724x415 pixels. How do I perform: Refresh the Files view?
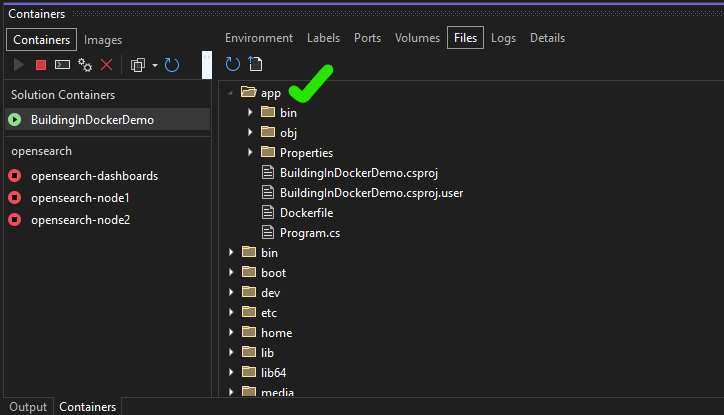tap(233, 64)
